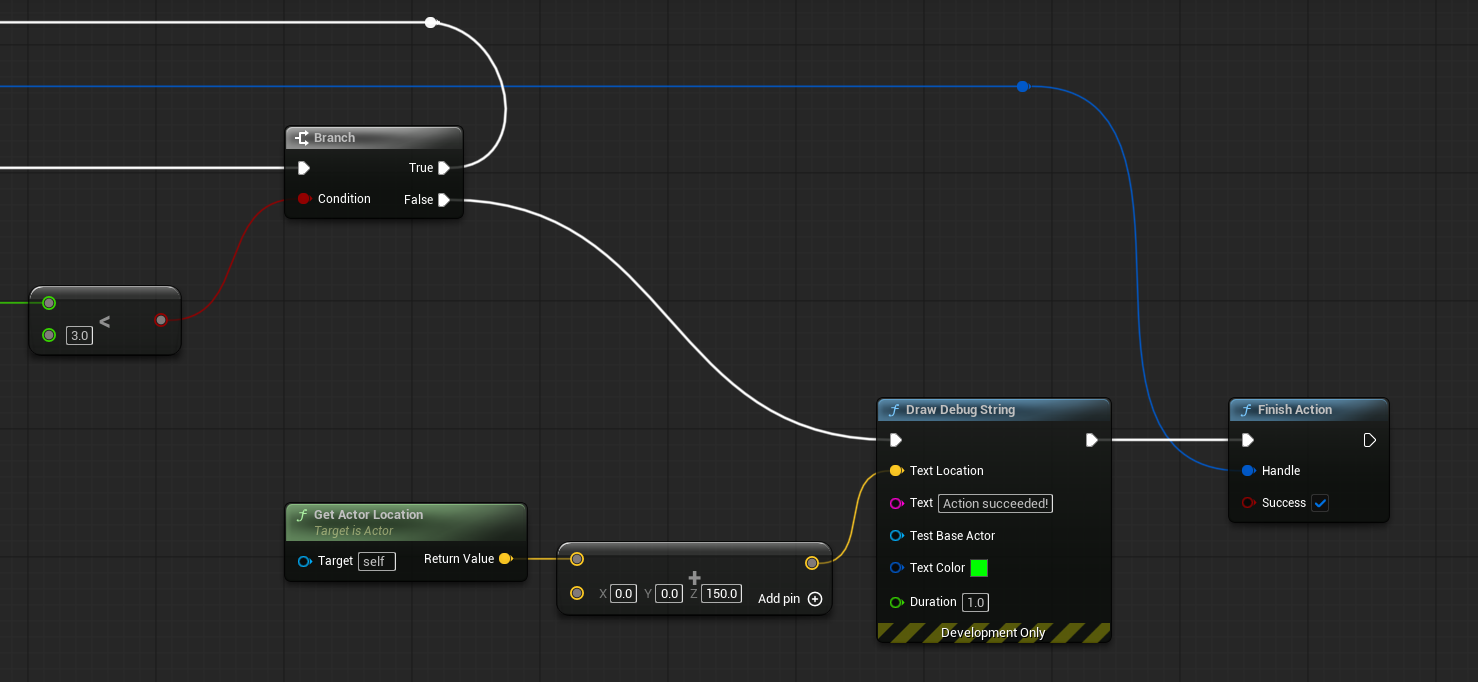Select the Branch node title
Viewport: 1478px width, 682px height.
click(334, 138)
